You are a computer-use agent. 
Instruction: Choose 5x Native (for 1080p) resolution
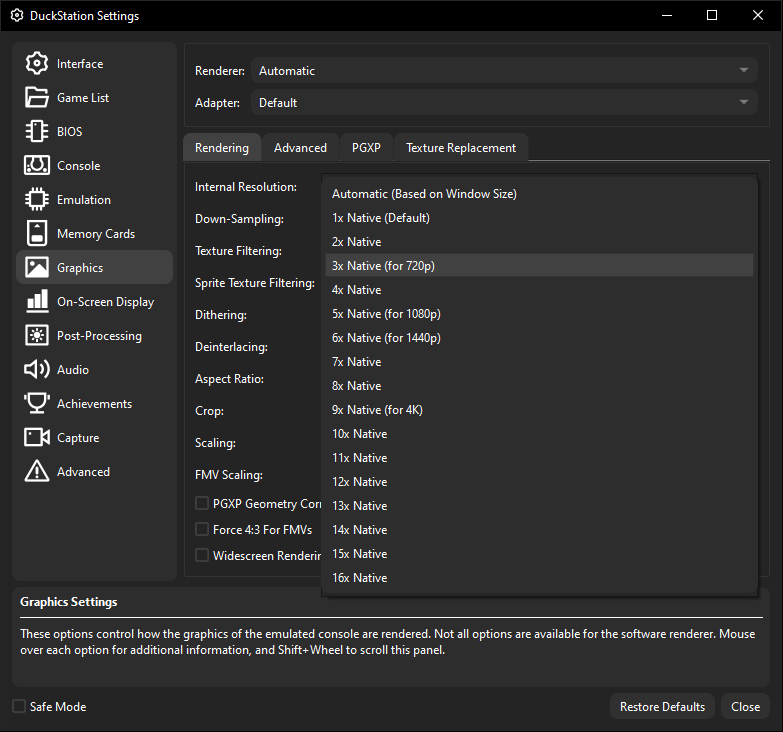click(539, 314)
